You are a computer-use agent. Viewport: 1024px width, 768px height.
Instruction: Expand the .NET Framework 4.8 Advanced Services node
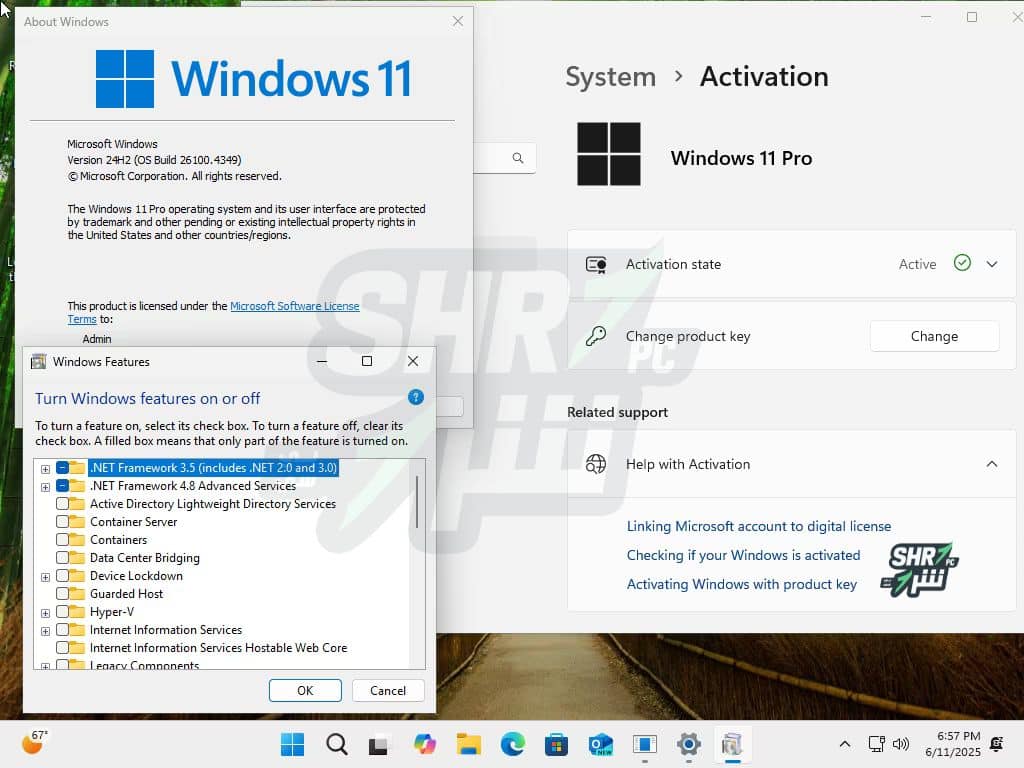[45, 487]
